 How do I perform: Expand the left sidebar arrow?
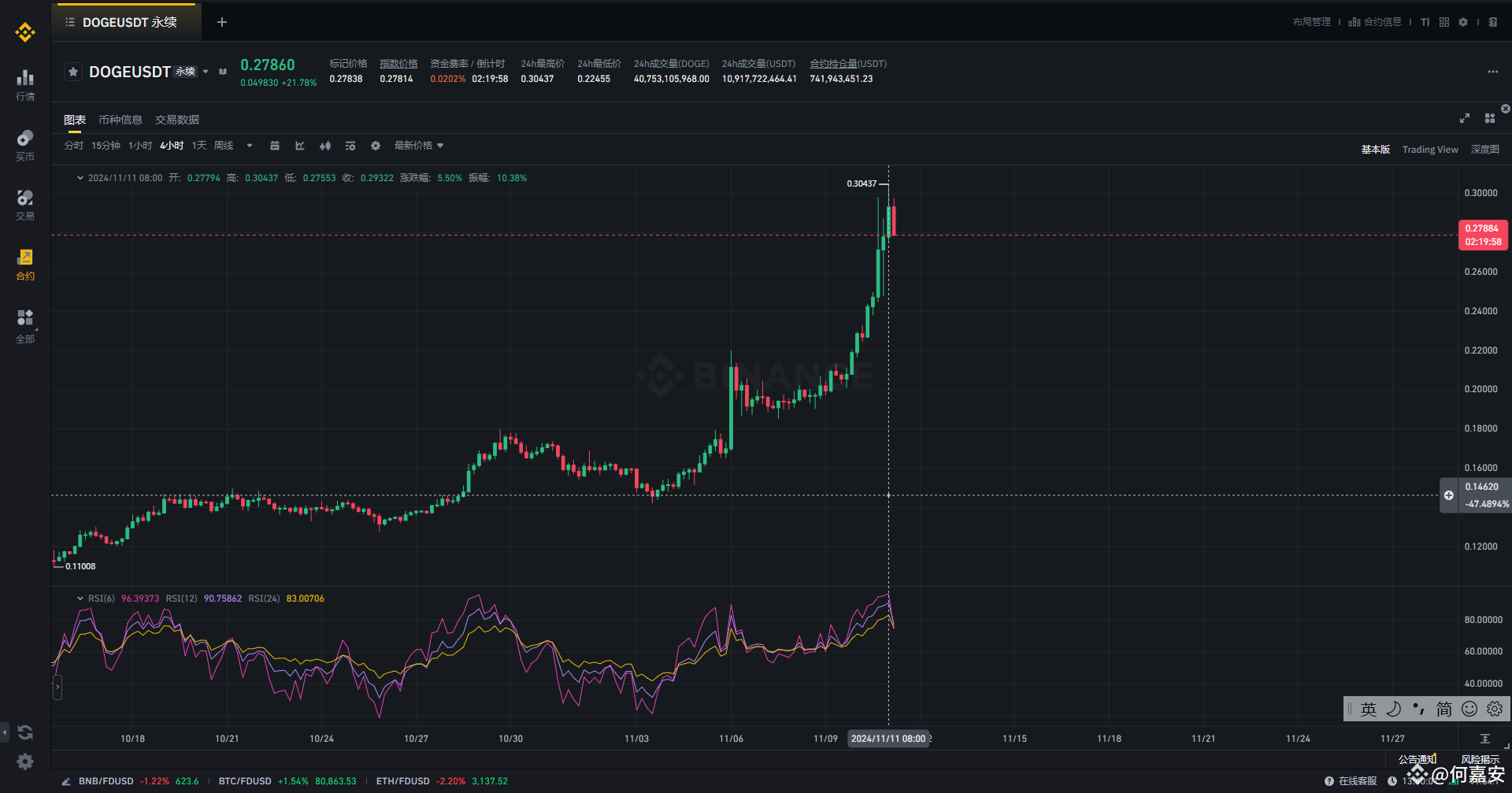(5, 732)
